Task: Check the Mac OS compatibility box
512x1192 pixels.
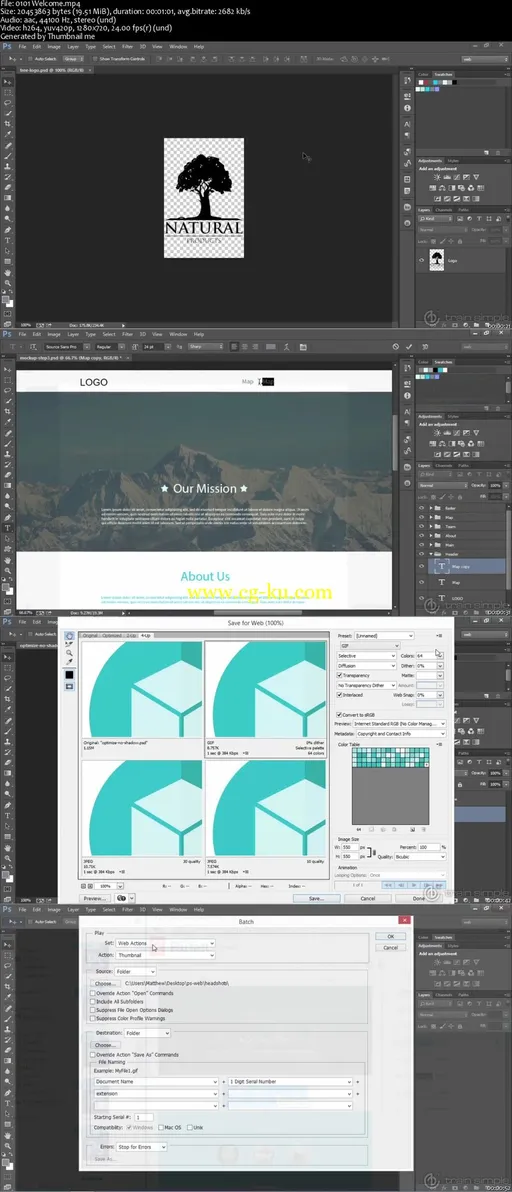Action: click(x=163, y=1127)
